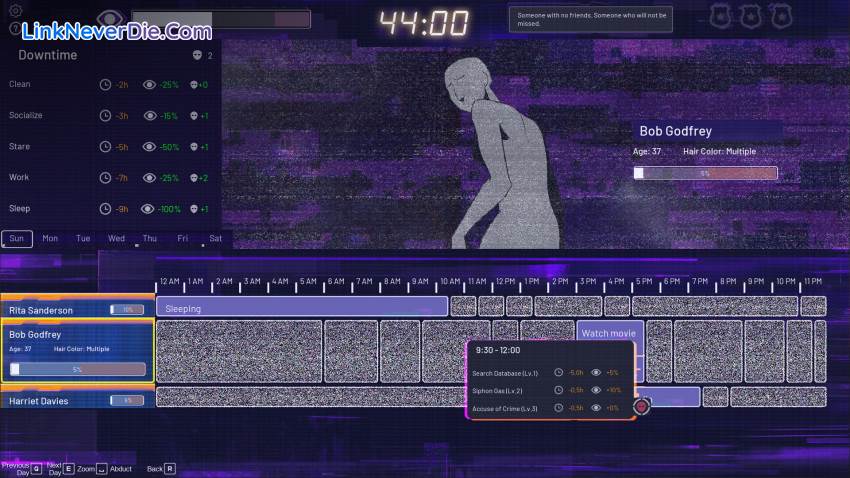Select the Watch movie timeline block
Viewport: 850px width, 478px height.
pos(609,333)
